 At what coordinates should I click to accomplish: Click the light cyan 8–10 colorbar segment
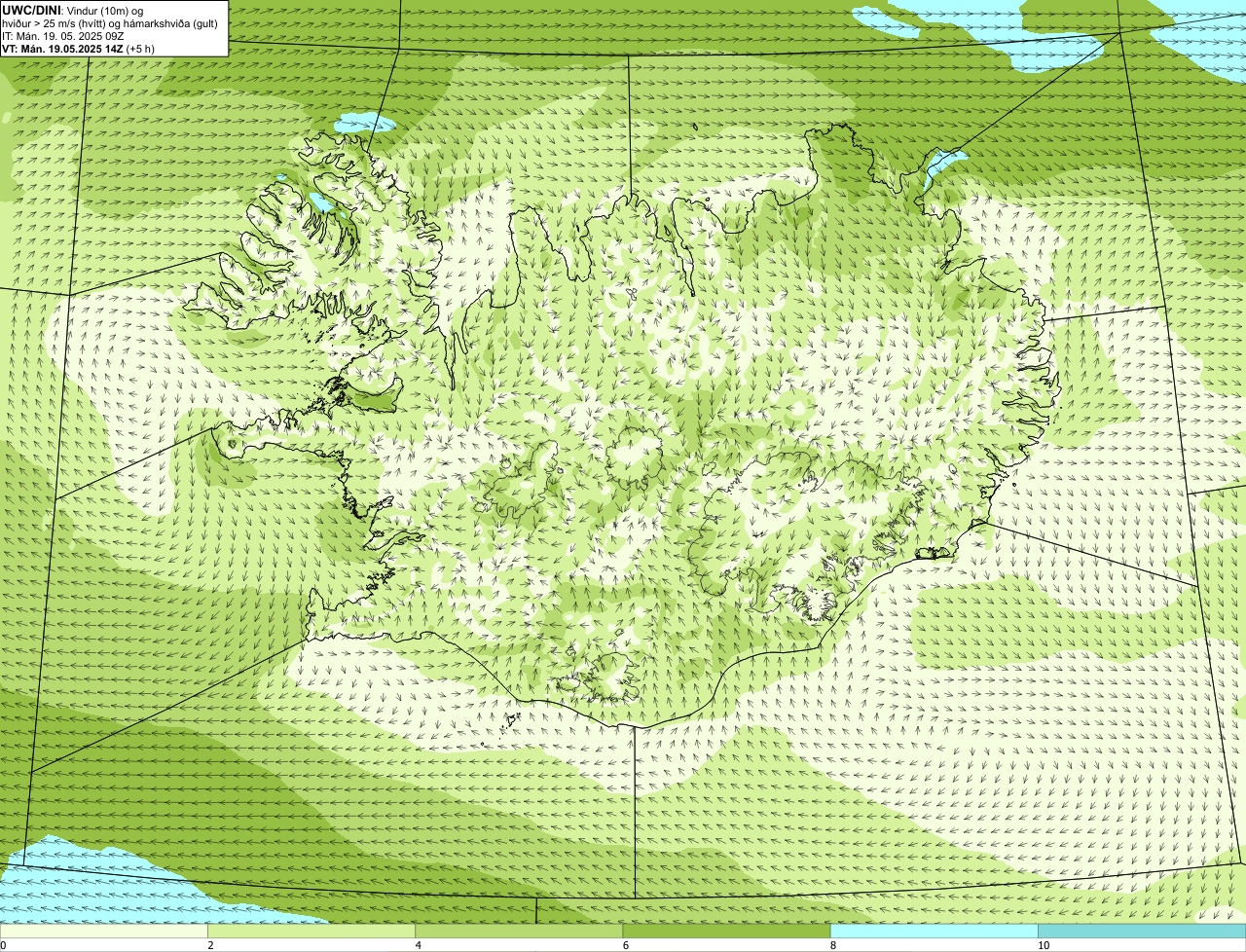tap(934, 932)
